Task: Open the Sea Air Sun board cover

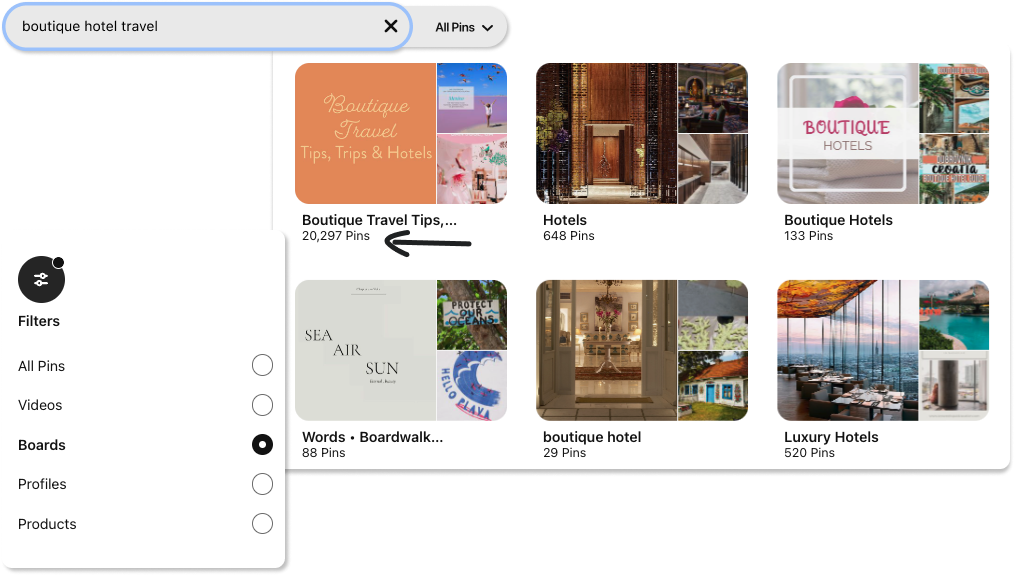Action: (x=401, y=351)
